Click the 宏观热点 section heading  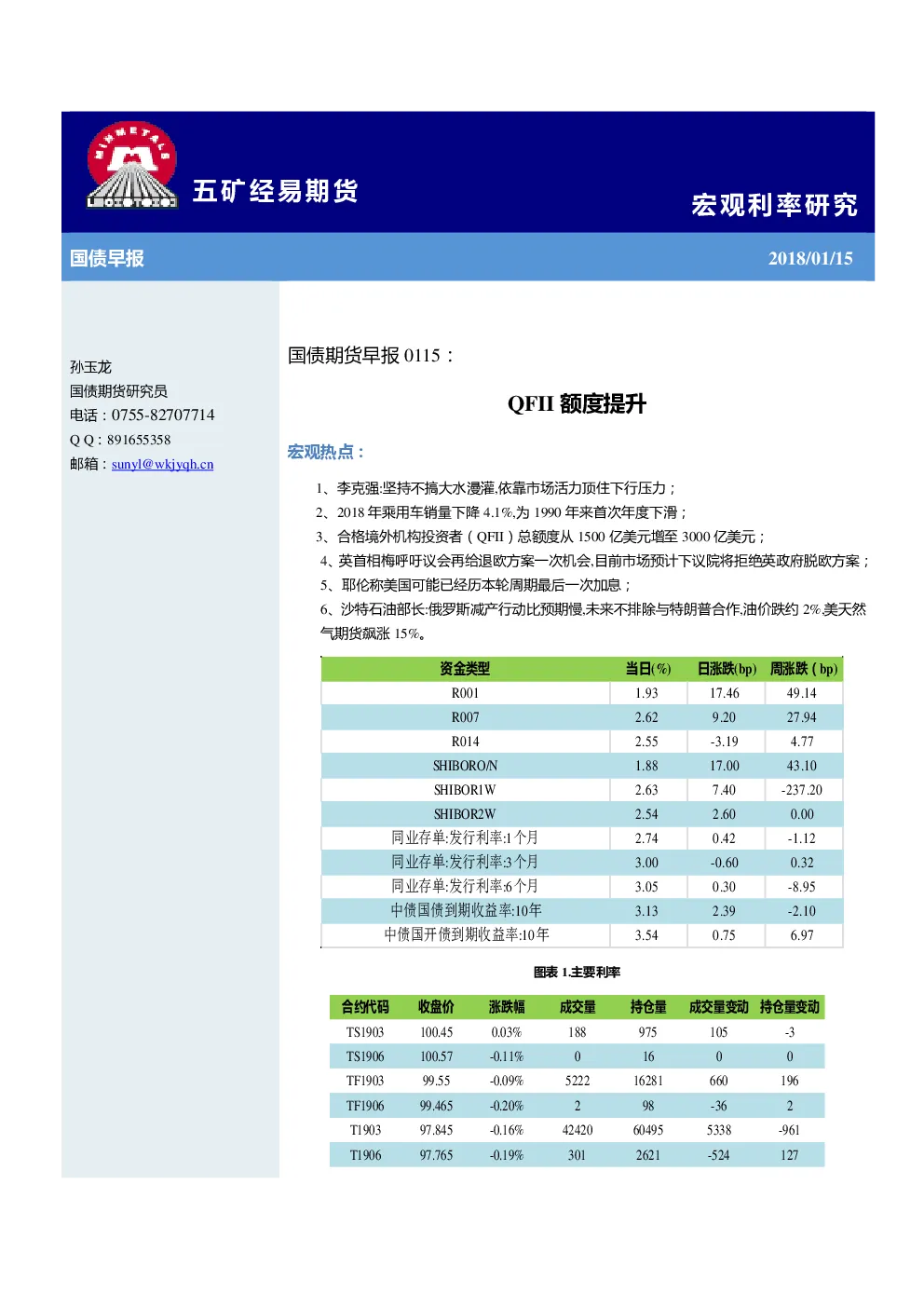pyautogui.click(x=325, y=452)
